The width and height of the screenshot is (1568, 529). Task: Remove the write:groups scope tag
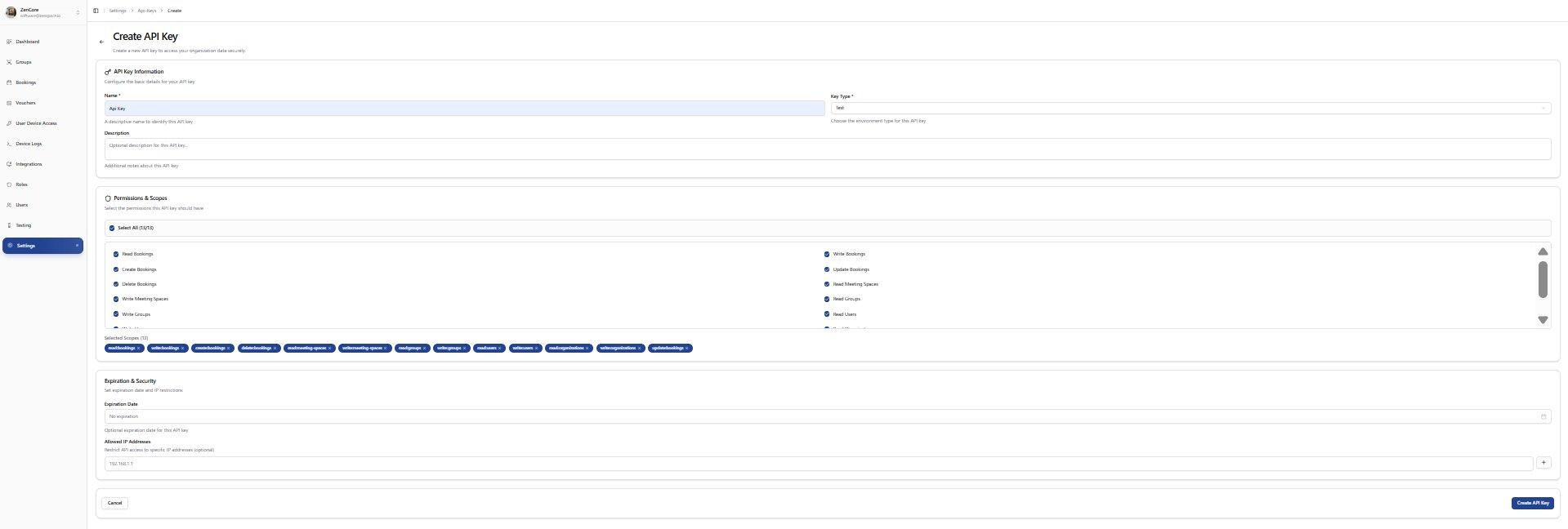[465, 349]
